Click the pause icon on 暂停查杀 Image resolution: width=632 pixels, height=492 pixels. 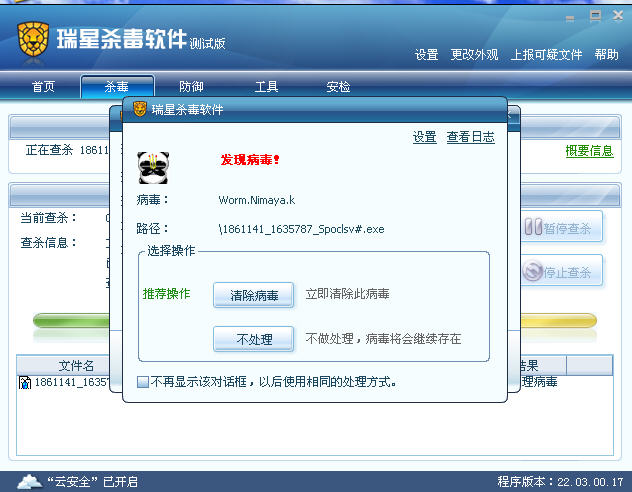click(533, 227)
